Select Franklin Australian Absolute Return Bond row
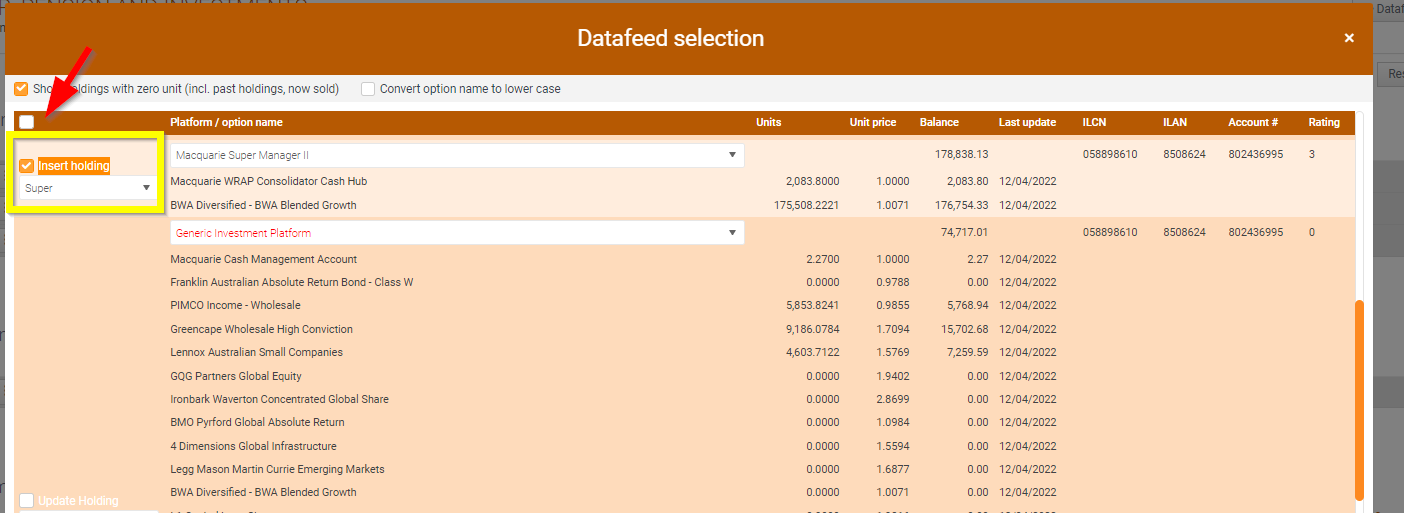 coord(762,283)
